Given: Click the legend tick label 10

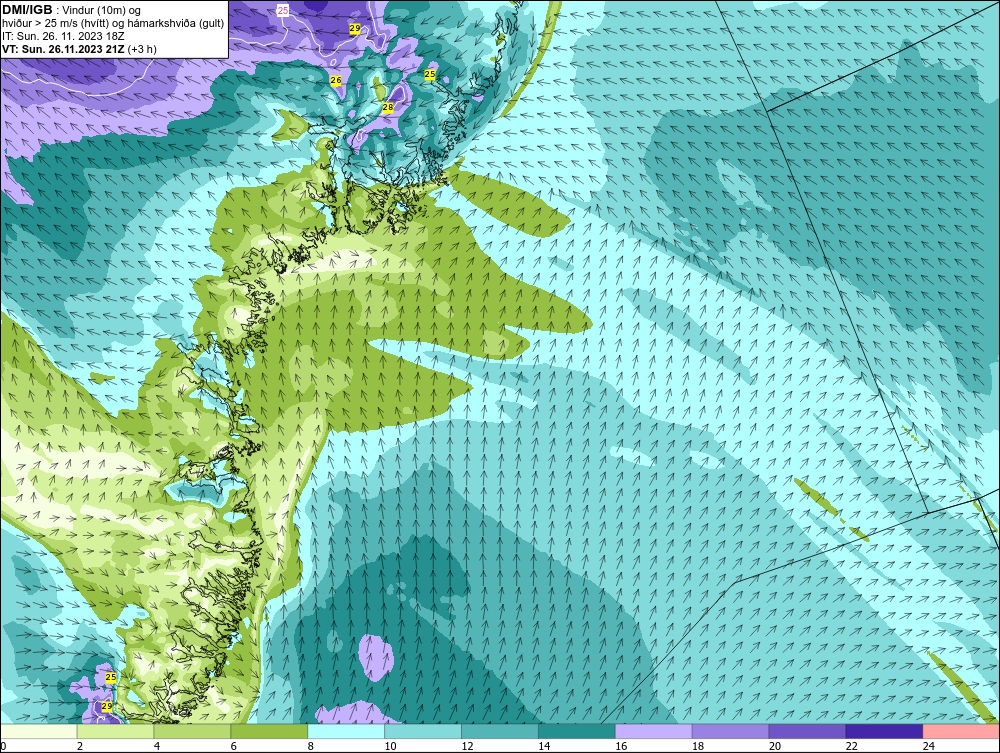Looking at the screenshot, I should point(390,746).
